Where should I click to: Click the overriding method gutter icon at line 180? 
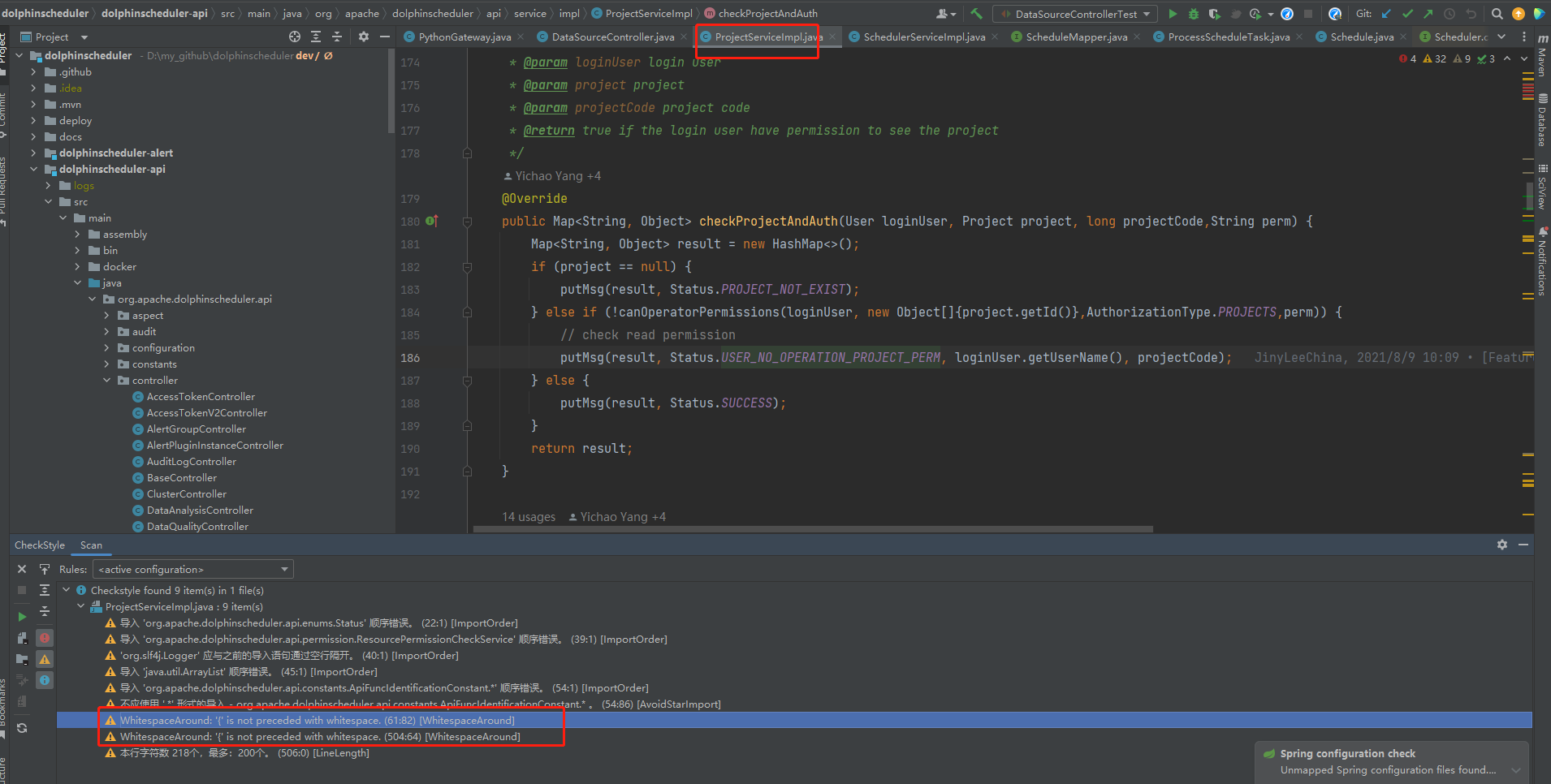(432, 221)
